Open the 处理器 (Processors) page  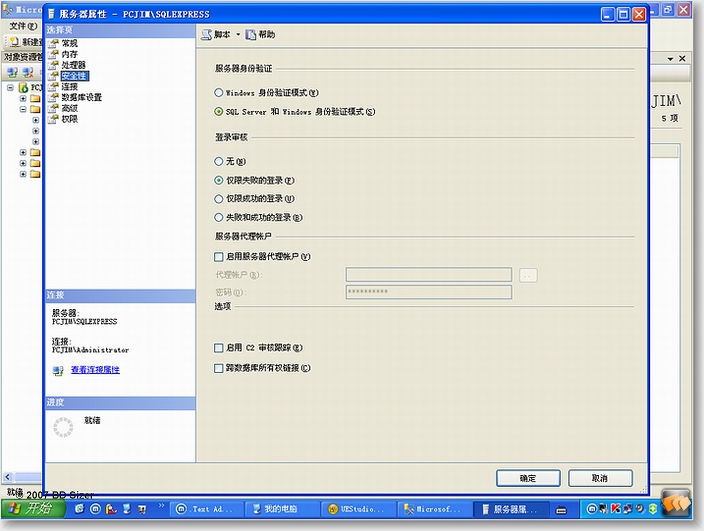72,65
